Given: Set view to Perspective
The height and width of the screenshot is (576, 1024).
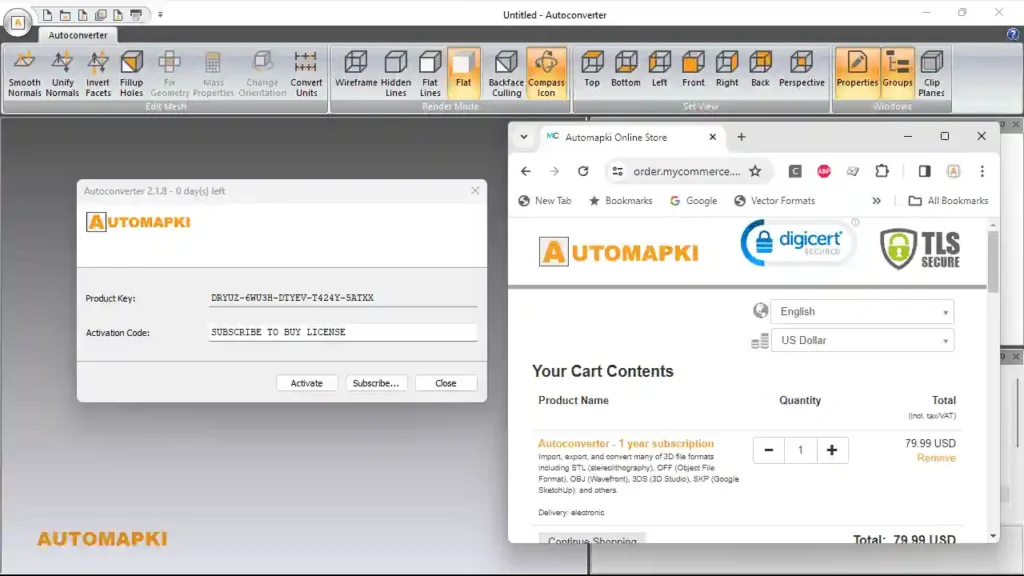Looking at the screenshot, I should tap(801, 69).
